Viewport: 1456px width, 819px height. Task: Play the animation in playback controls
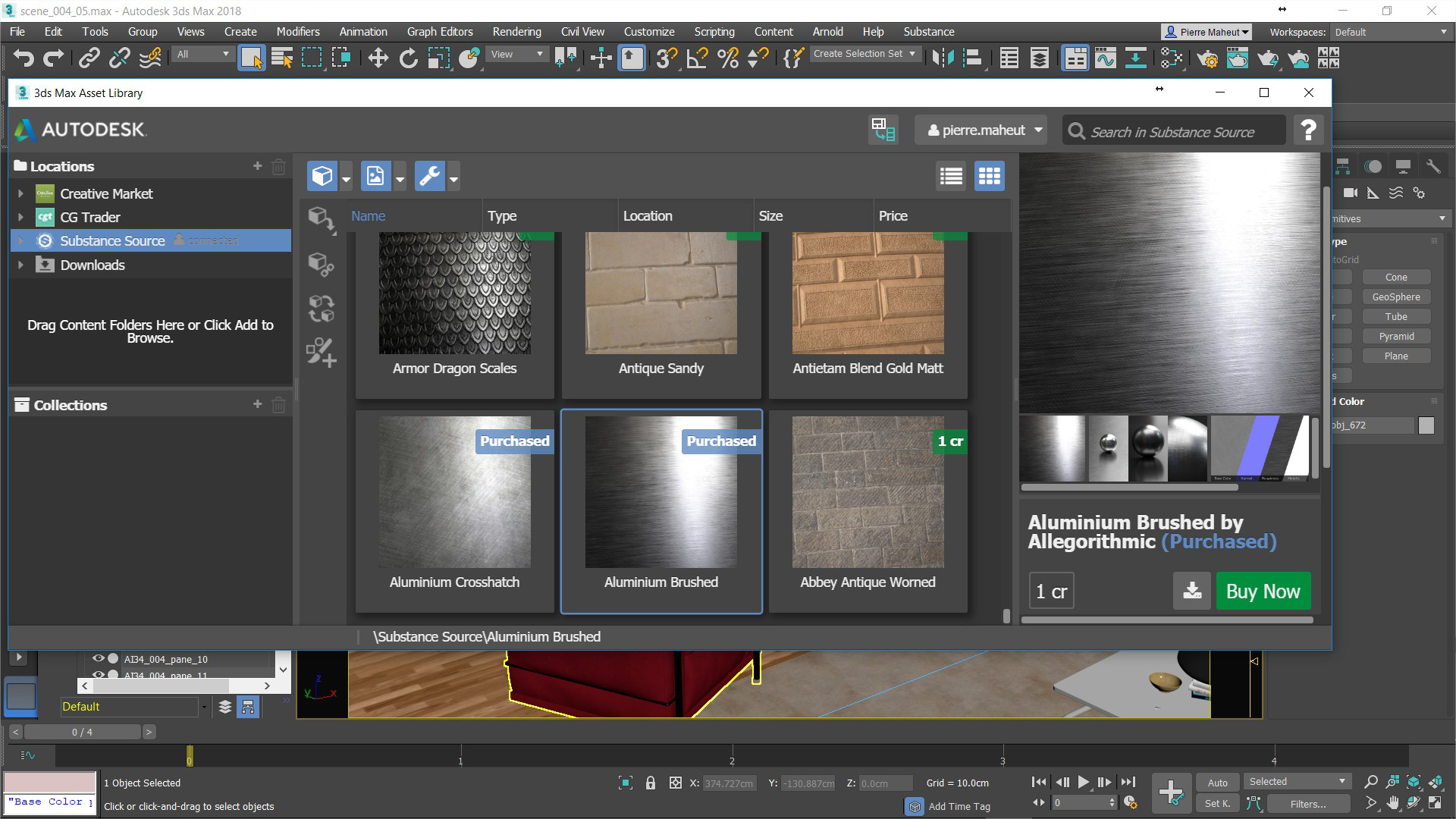(x=1083, y=782)
